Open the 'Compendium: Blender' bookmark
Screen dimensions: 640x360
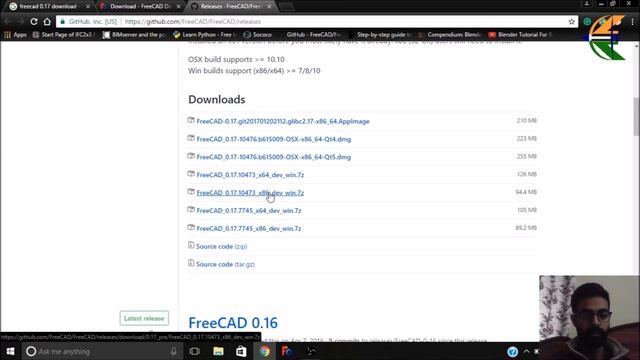pos(450,35)
